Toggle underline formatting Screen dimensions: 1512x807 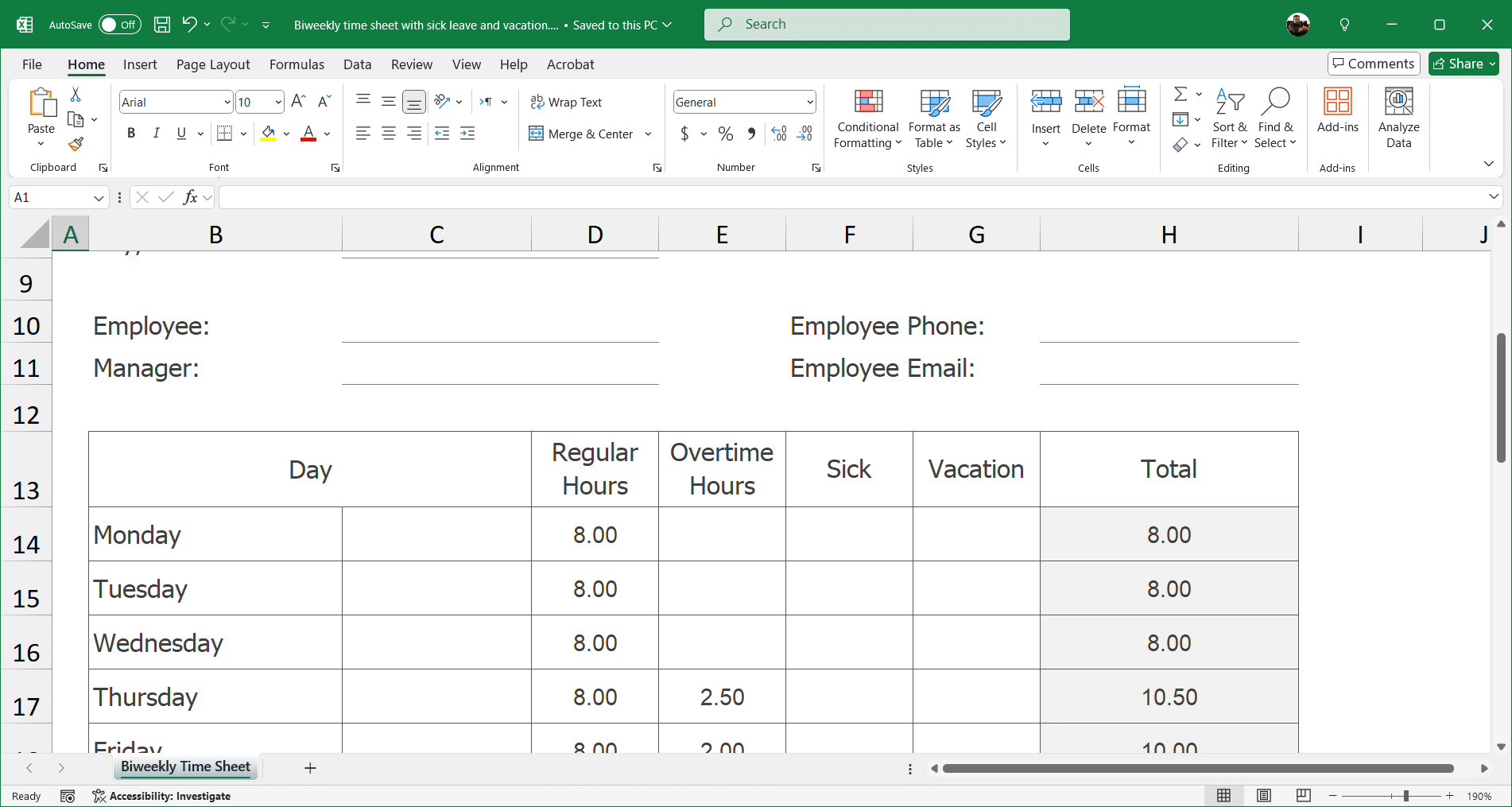[x=181, y=133]
